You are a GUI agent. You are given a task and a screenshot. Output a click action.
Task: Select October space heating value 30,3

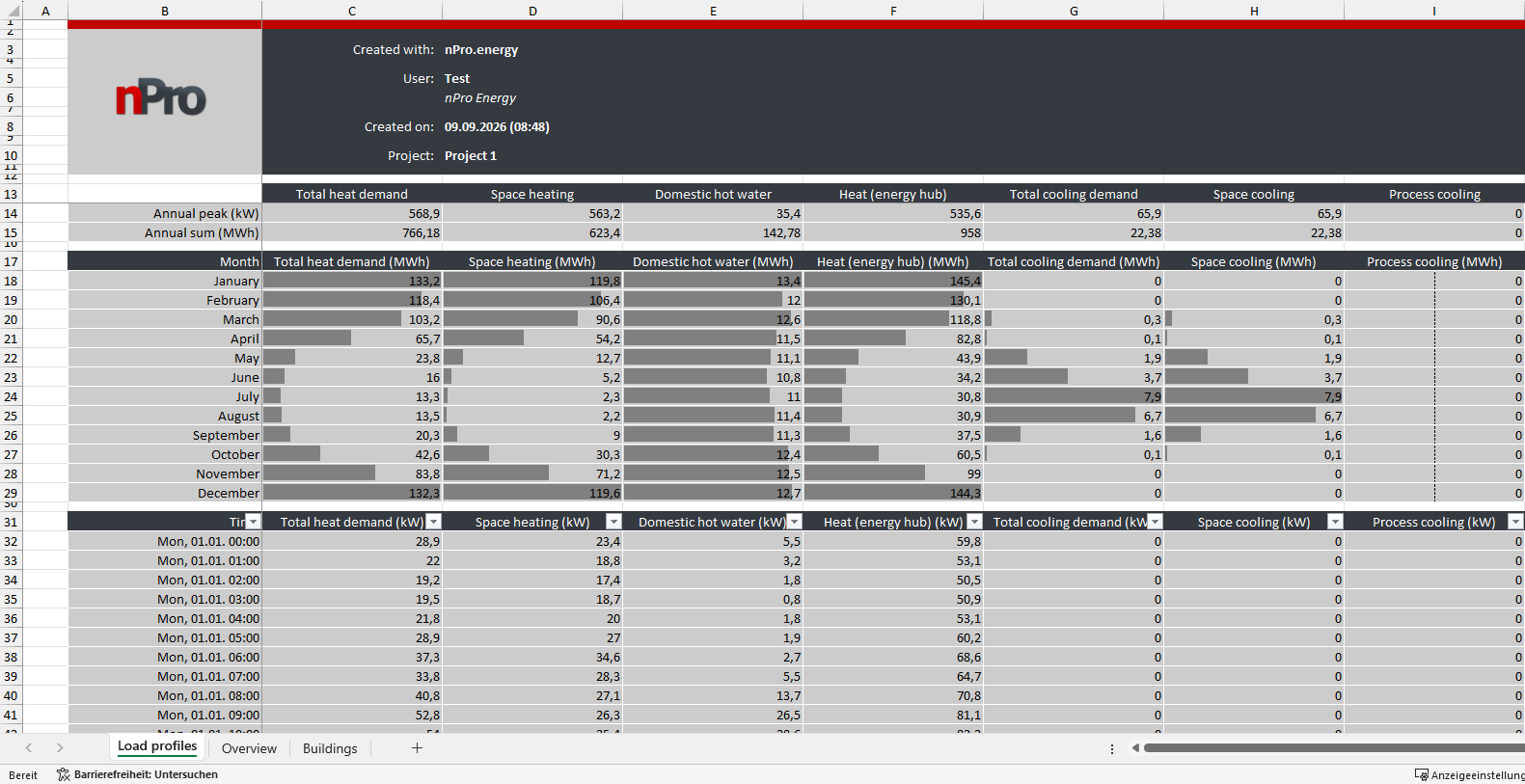tap(532, 454)
